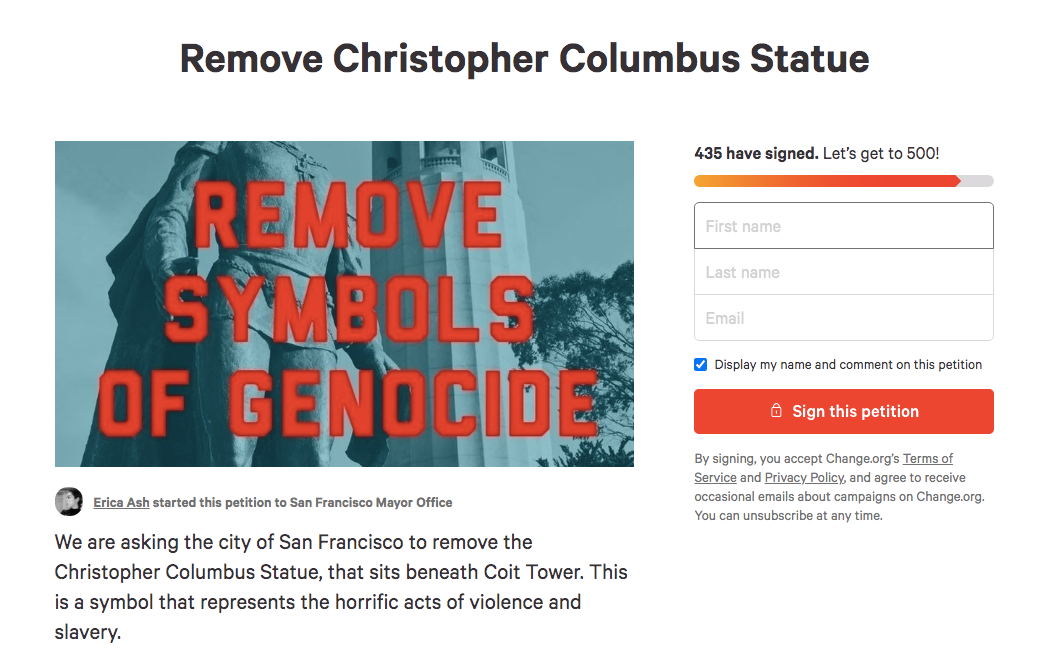Click the signature progress bar
The image size is (1050, 648).
point(843,181)
